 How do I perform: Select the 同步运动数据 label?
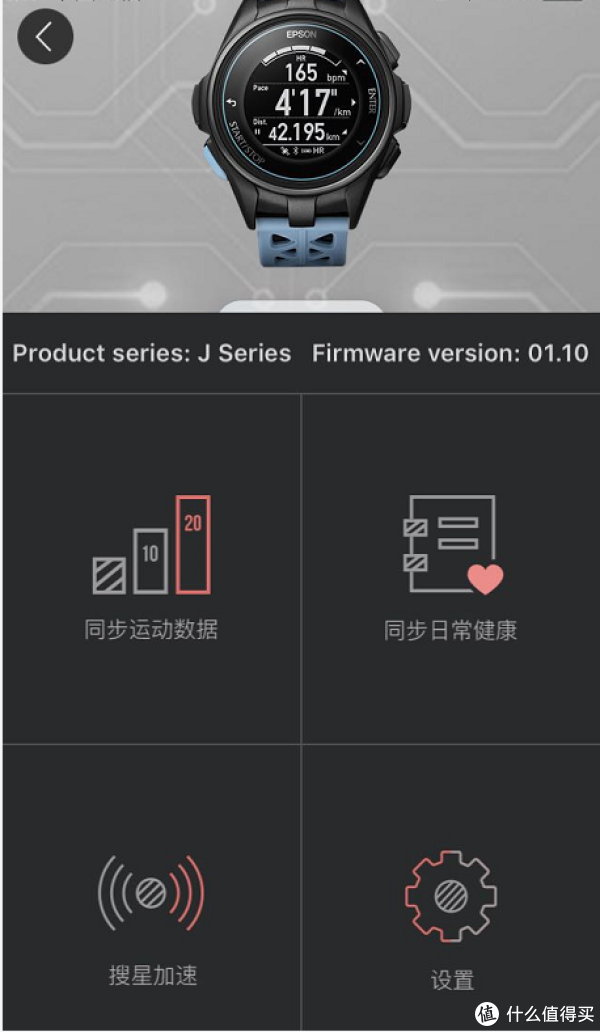pos(151,630)
